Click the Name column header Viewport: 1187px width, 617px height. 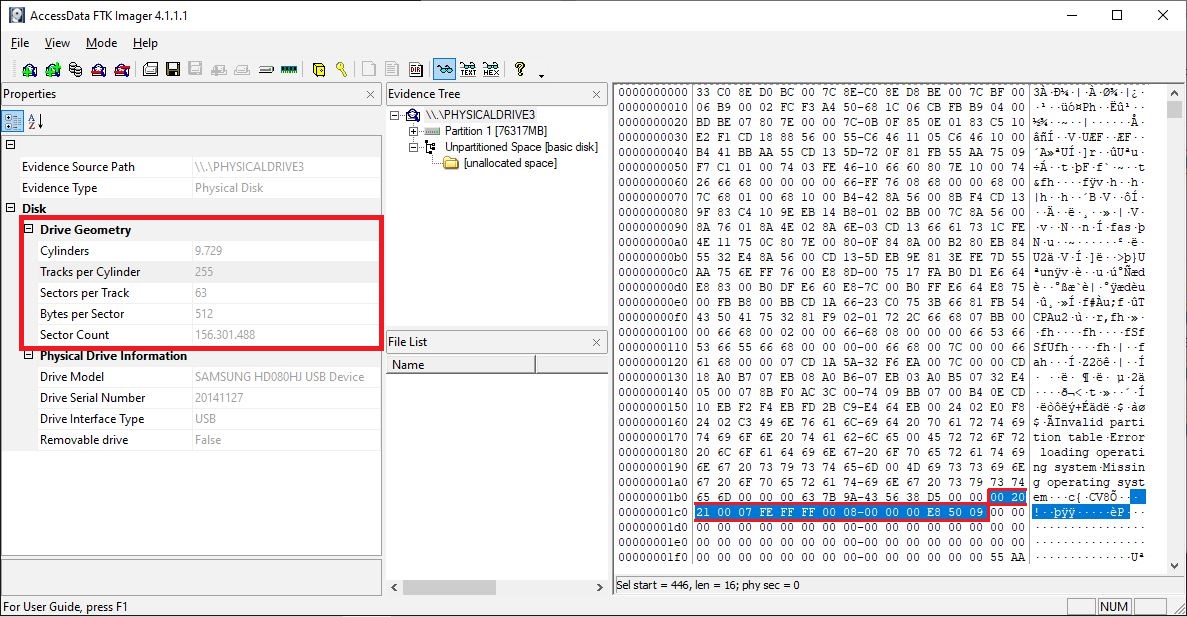(x=460, y=365)
